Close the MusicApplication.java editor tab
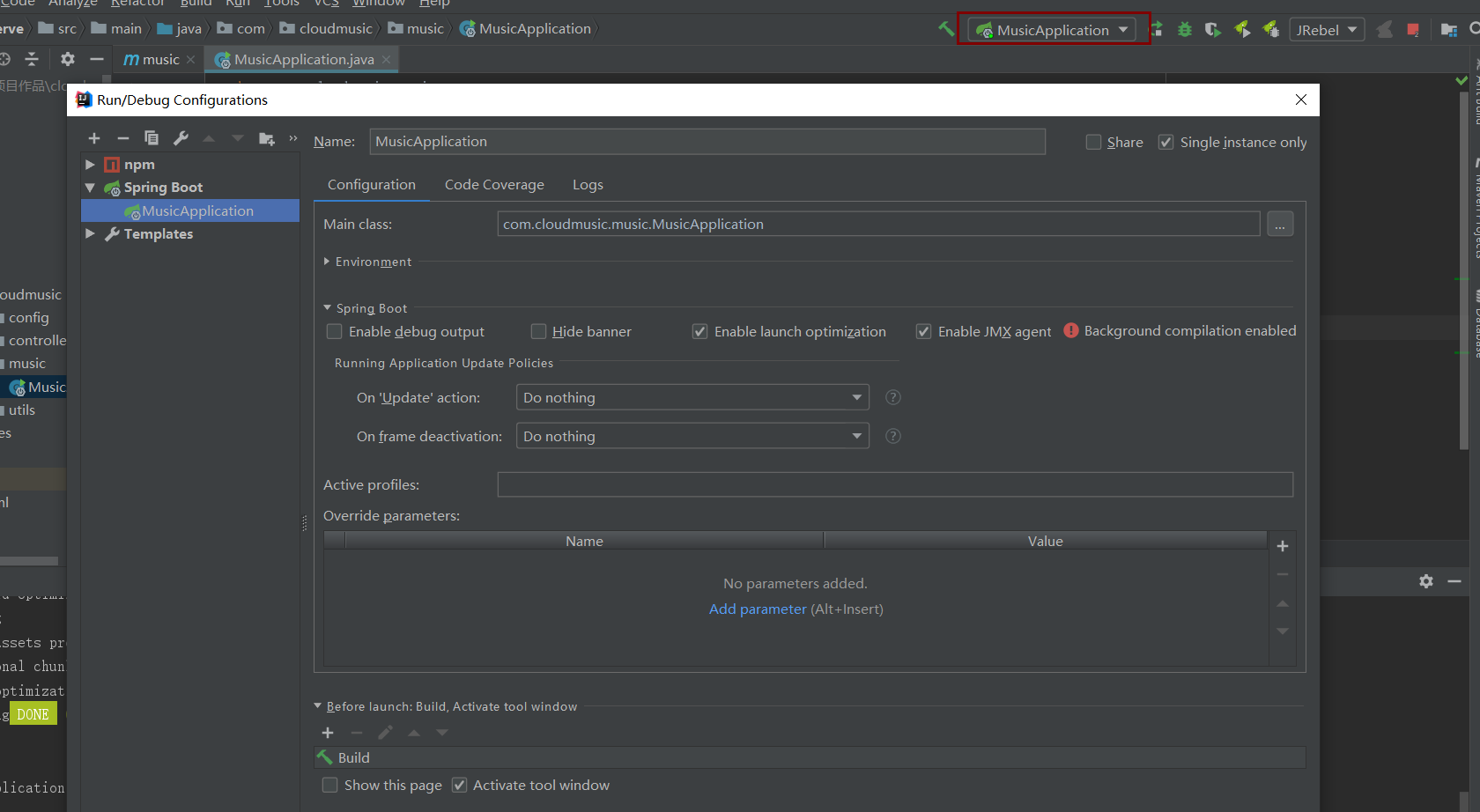1480x812 pixels. coord(387,59)
